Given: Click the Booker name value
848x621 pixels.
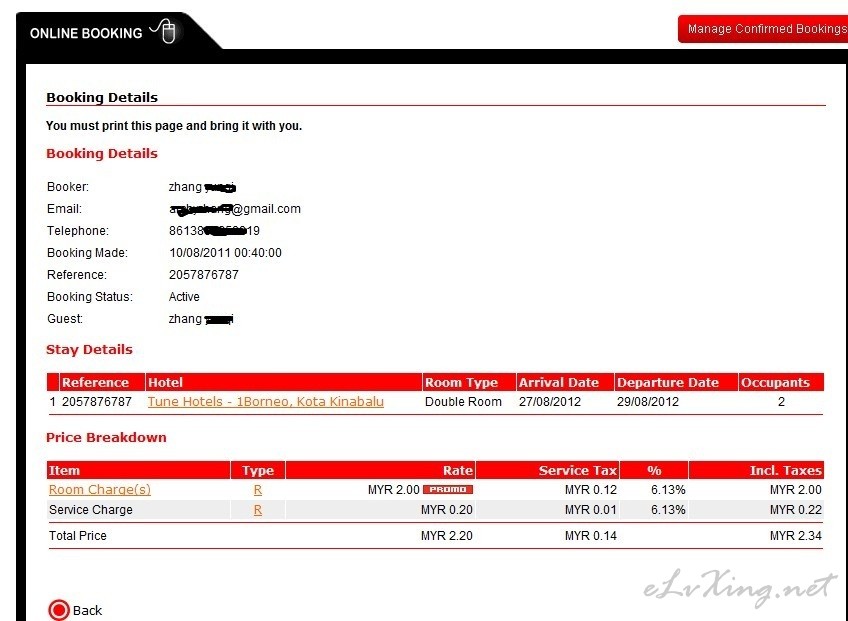Looking at the screenshot, I should 202,187.
